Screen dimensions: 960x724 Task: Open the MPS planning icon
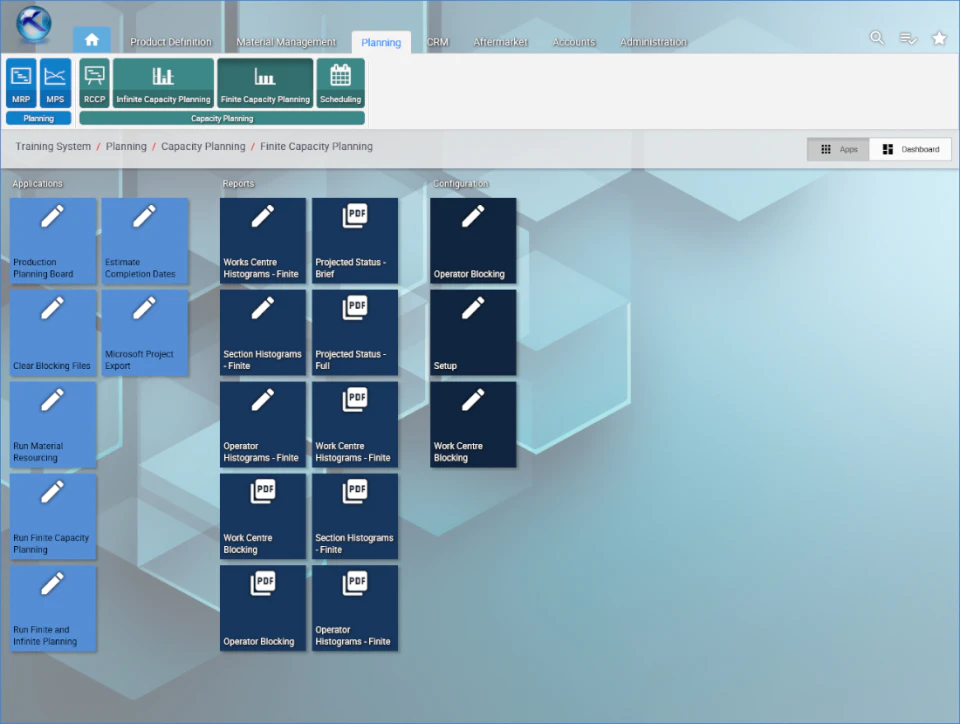tap(55, 83)
